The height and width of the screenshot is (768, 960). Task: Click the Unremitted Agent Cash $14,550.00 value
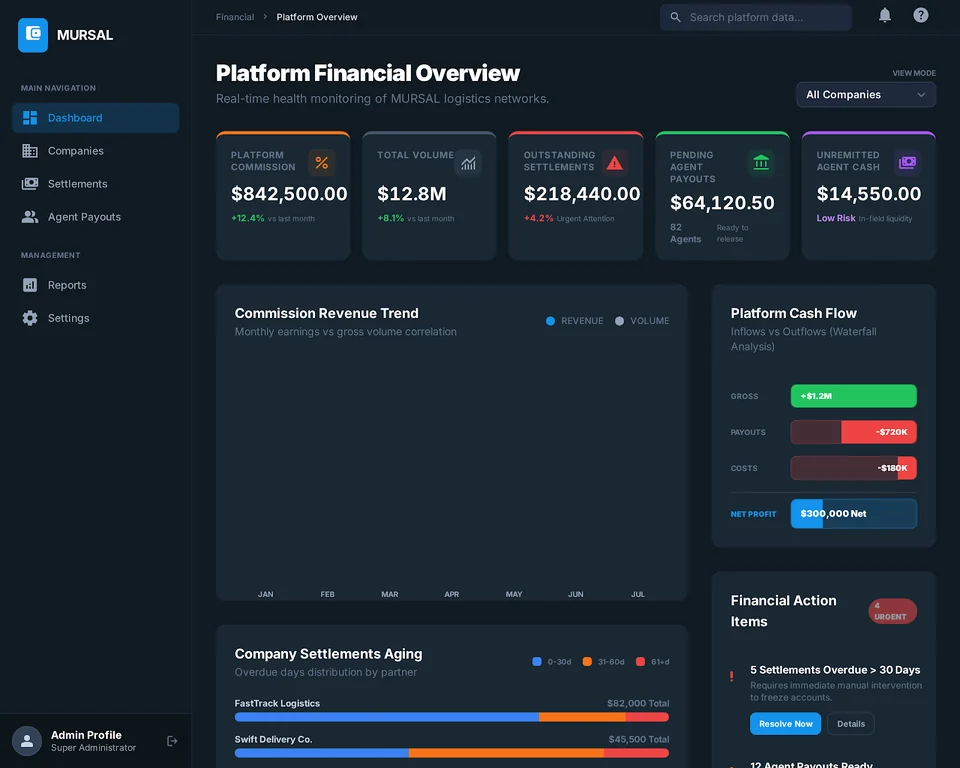[869, 194]
